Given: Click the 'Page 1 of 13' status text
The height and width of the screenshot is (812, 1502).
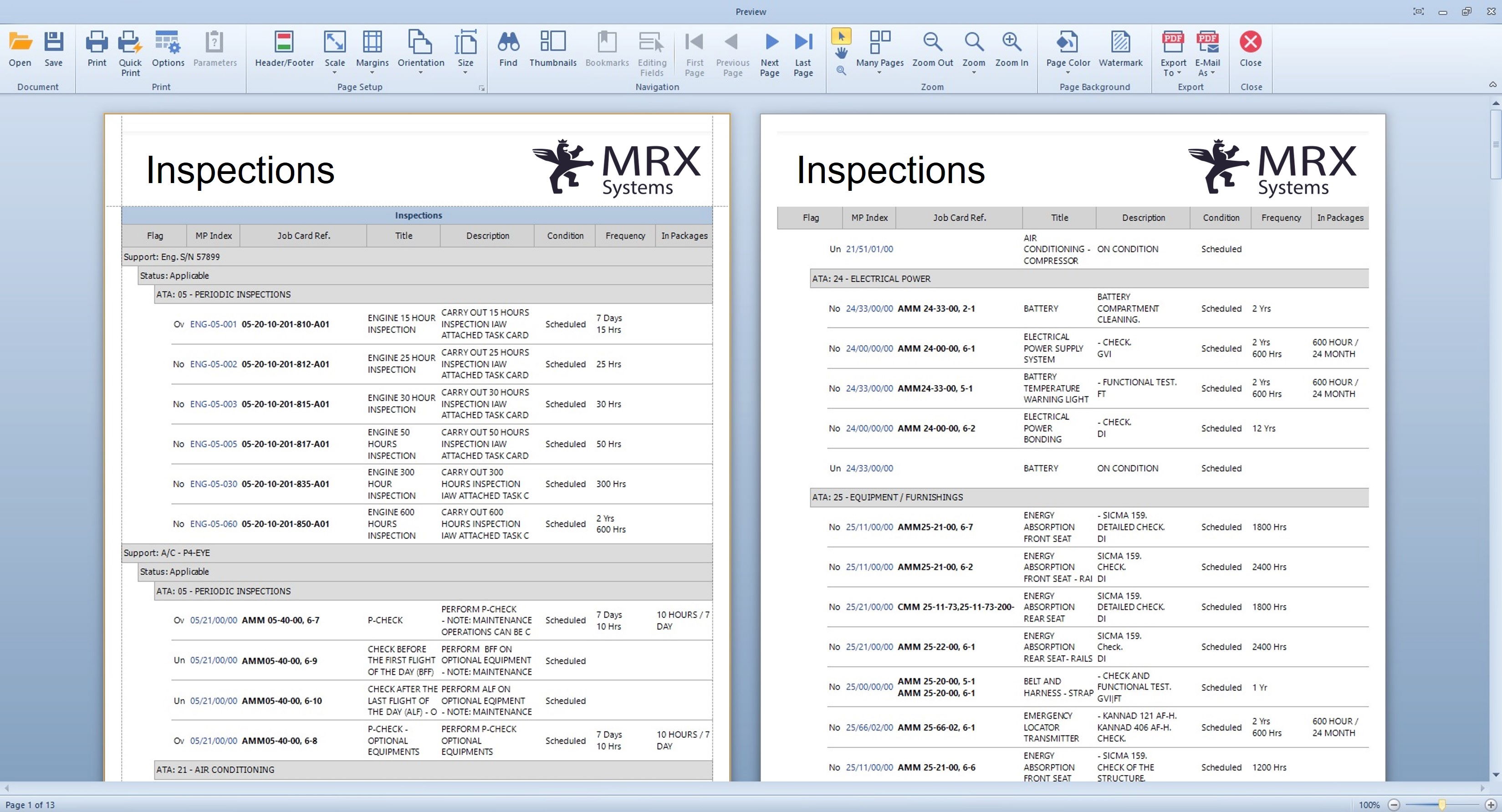Looking at the screenshot, I should (31, 804).
